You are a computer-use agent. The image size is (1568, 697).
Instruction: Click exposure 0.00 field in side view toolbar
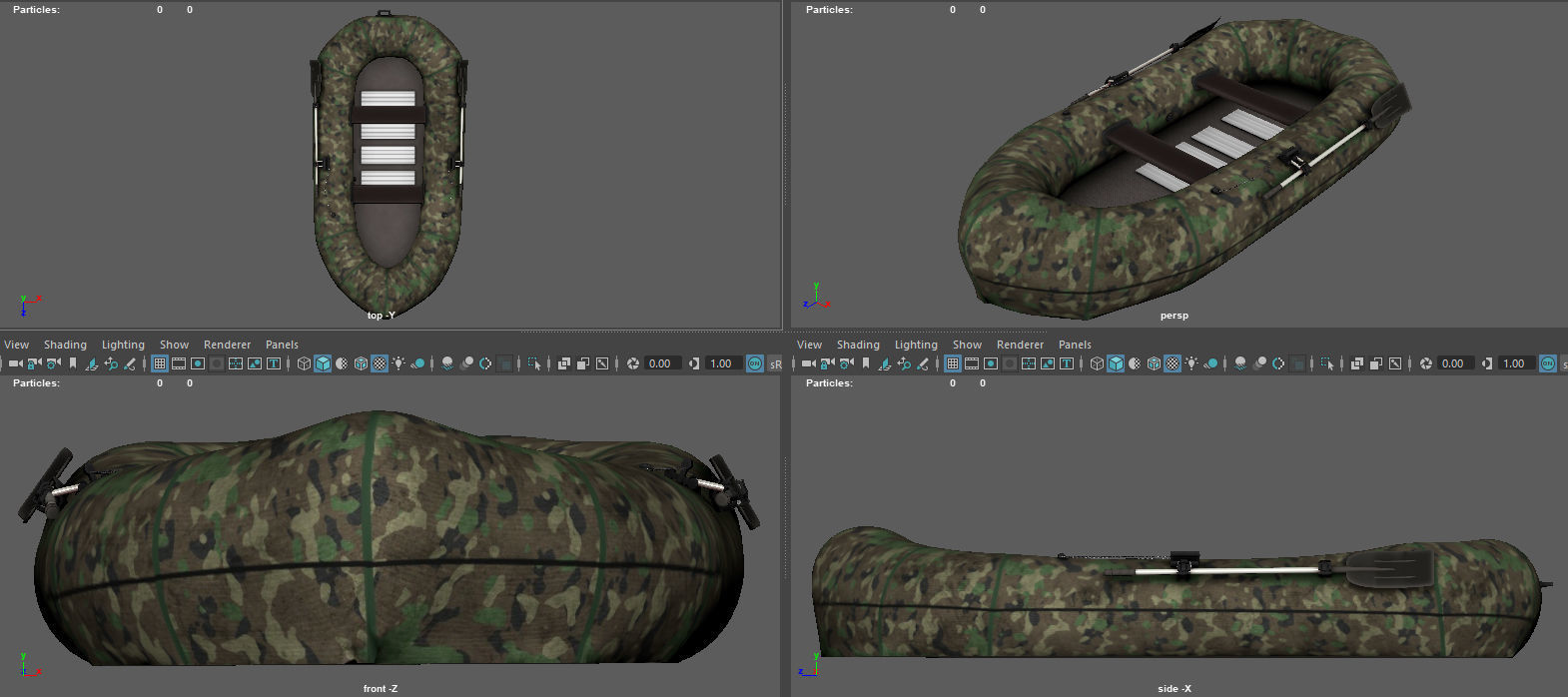point(1455,363)
